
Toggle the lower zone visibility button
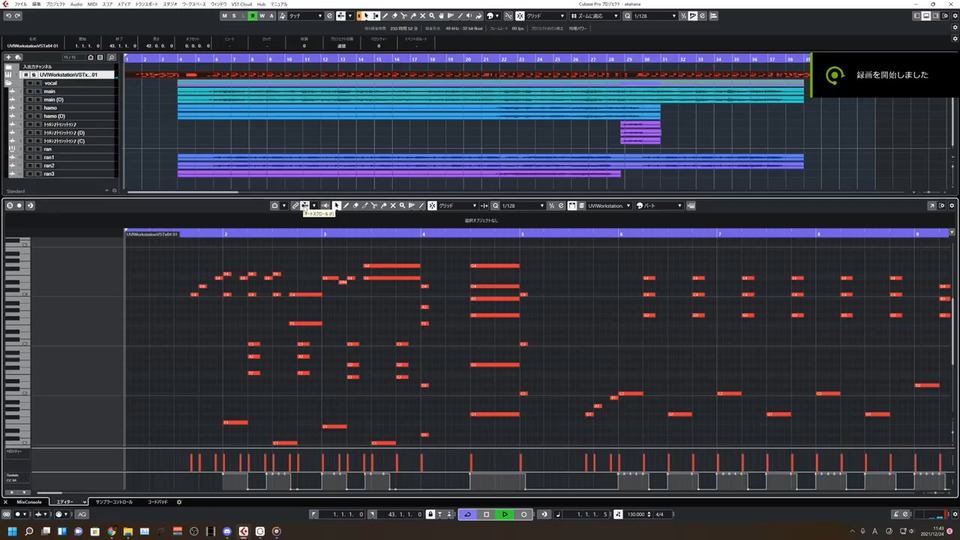(x=926, y=16)
